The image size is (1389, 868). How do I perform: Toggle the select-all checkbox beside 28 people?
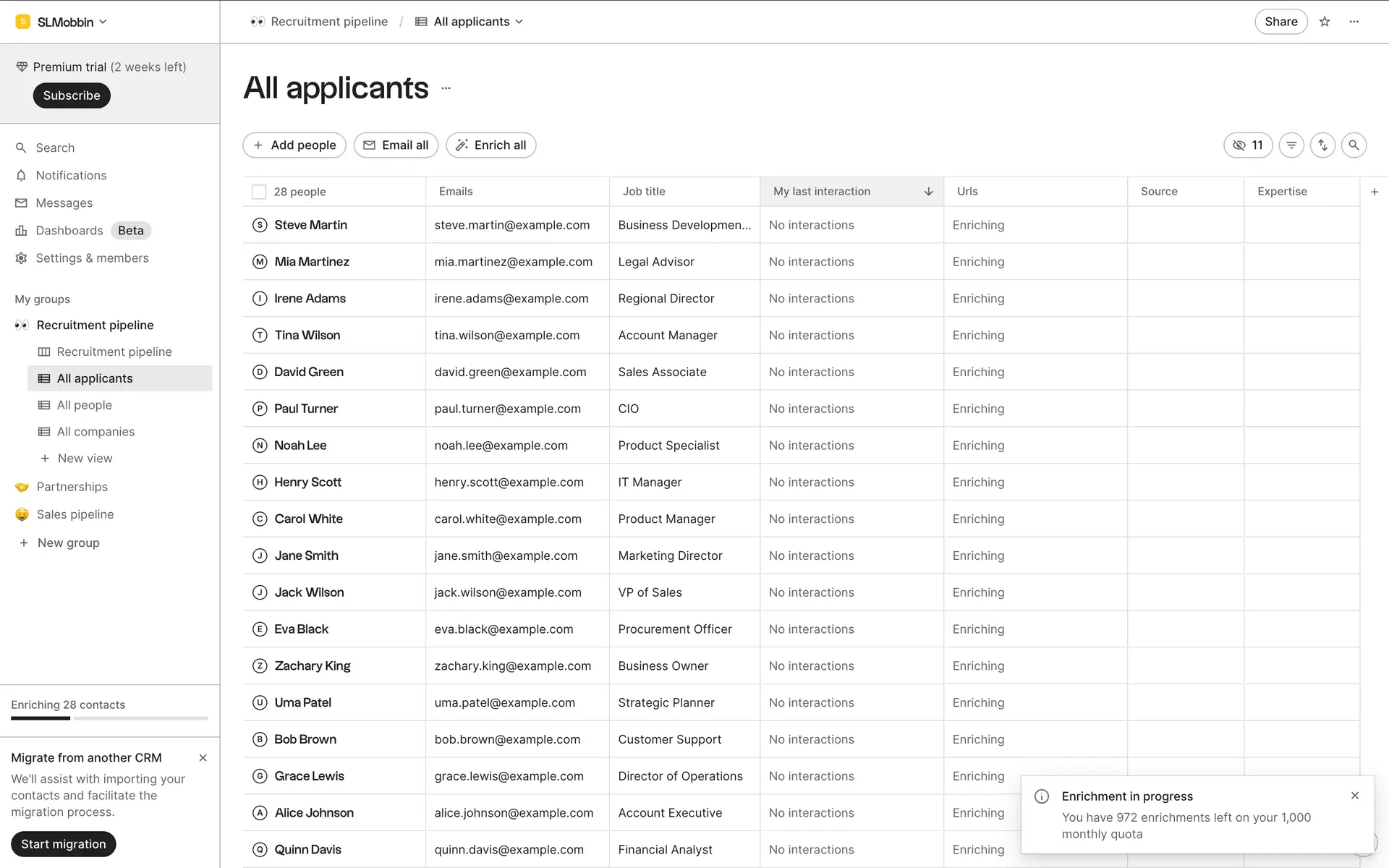(x=259, y=192)
